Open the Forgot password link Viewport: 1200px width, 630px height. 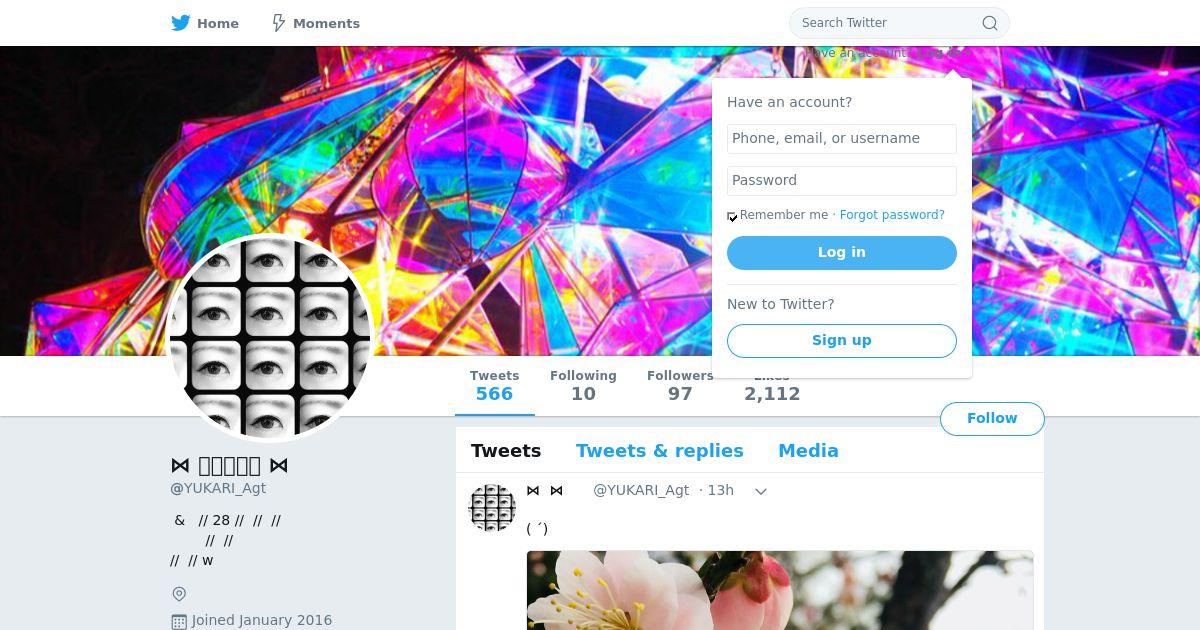[x=892, y=215]
